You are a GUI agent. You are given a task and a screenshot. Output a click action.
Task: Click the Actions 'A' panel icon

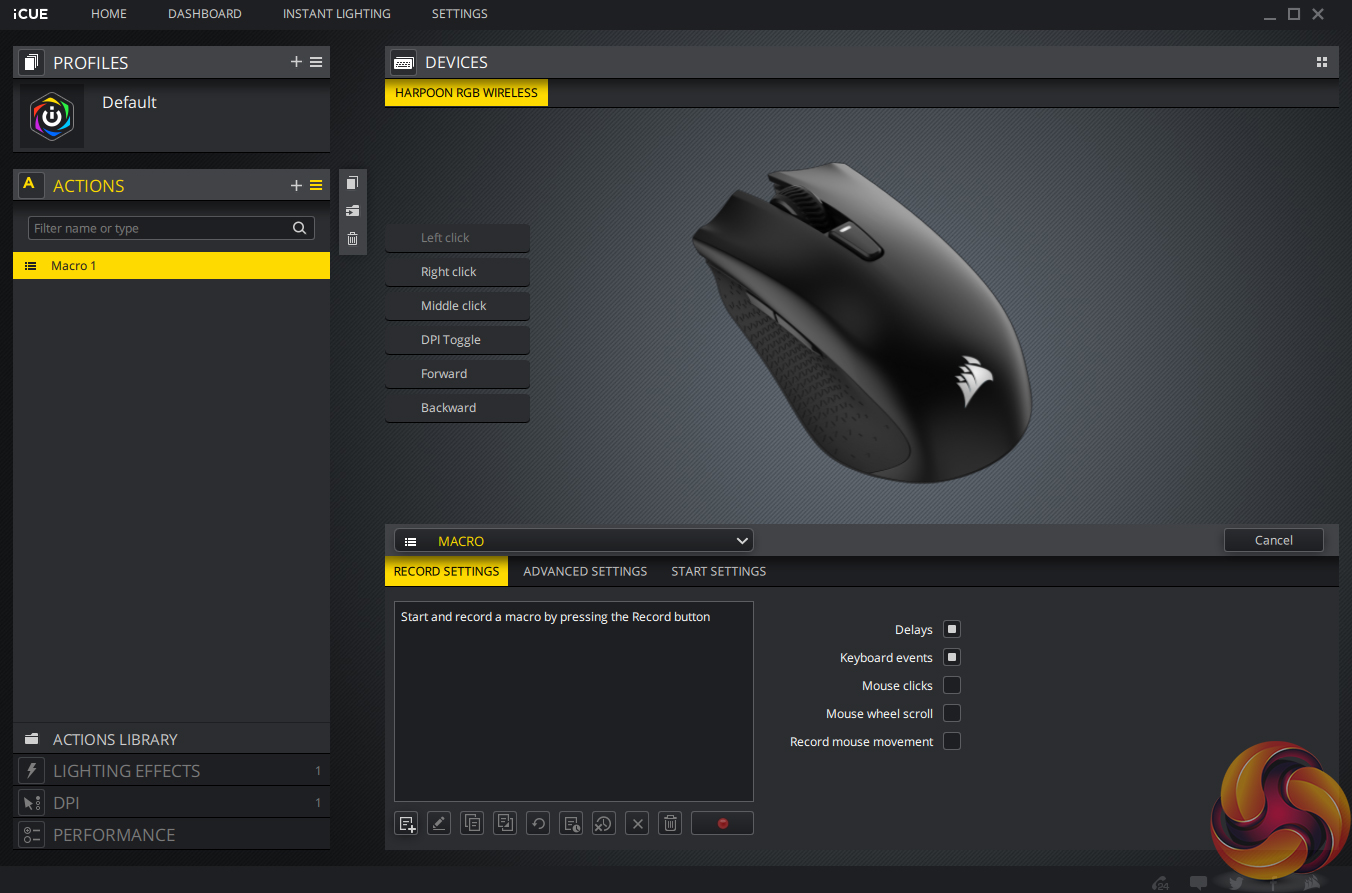click(x=30, y=184)
